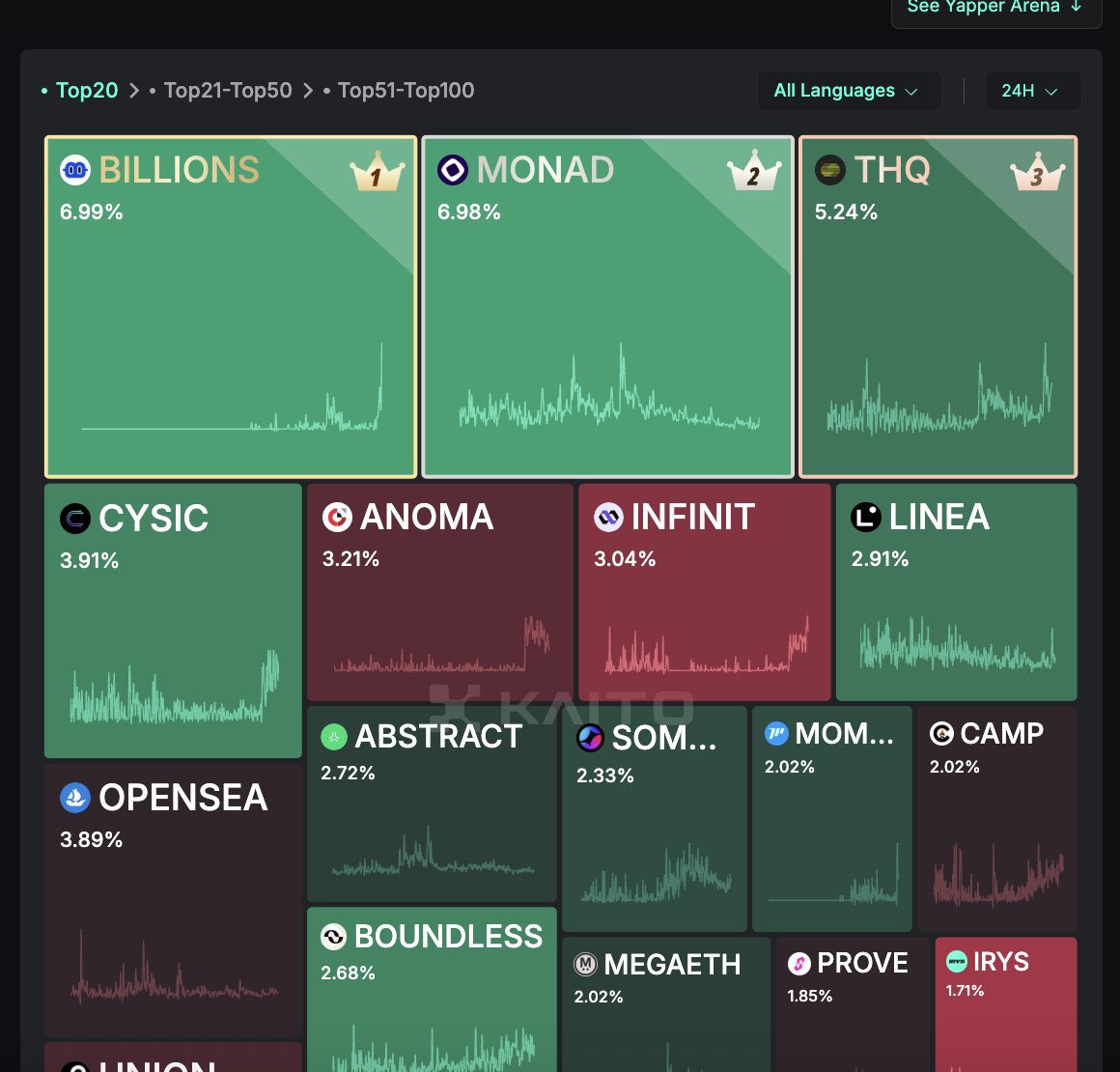Click the CAMP sparkline chart
Viewport: 1120px width, 1072px height.
click(x=997, y=873)
